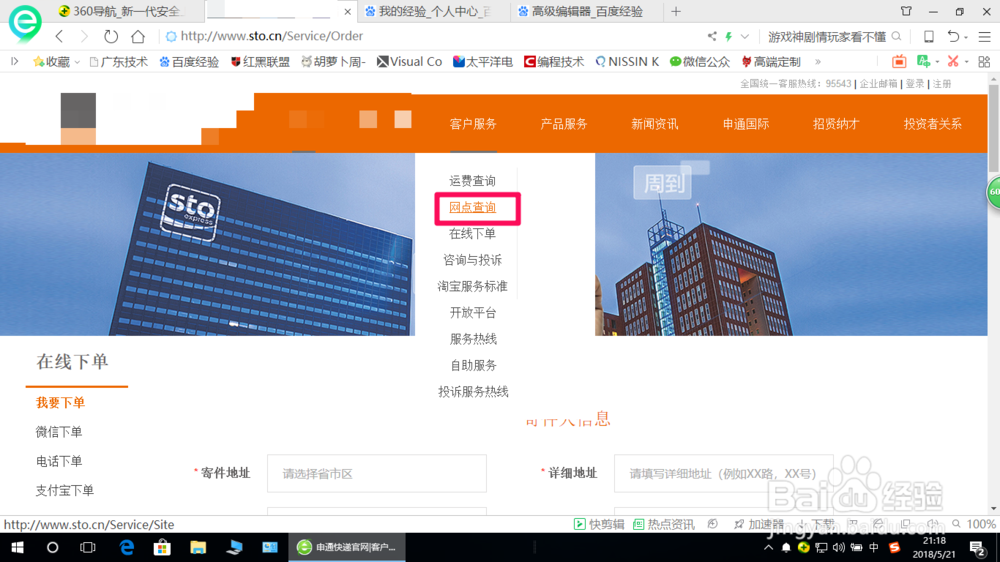Open the 产品服务 navigation menu
Screen dimensions: 1000x562
click(x=564, y=124)
